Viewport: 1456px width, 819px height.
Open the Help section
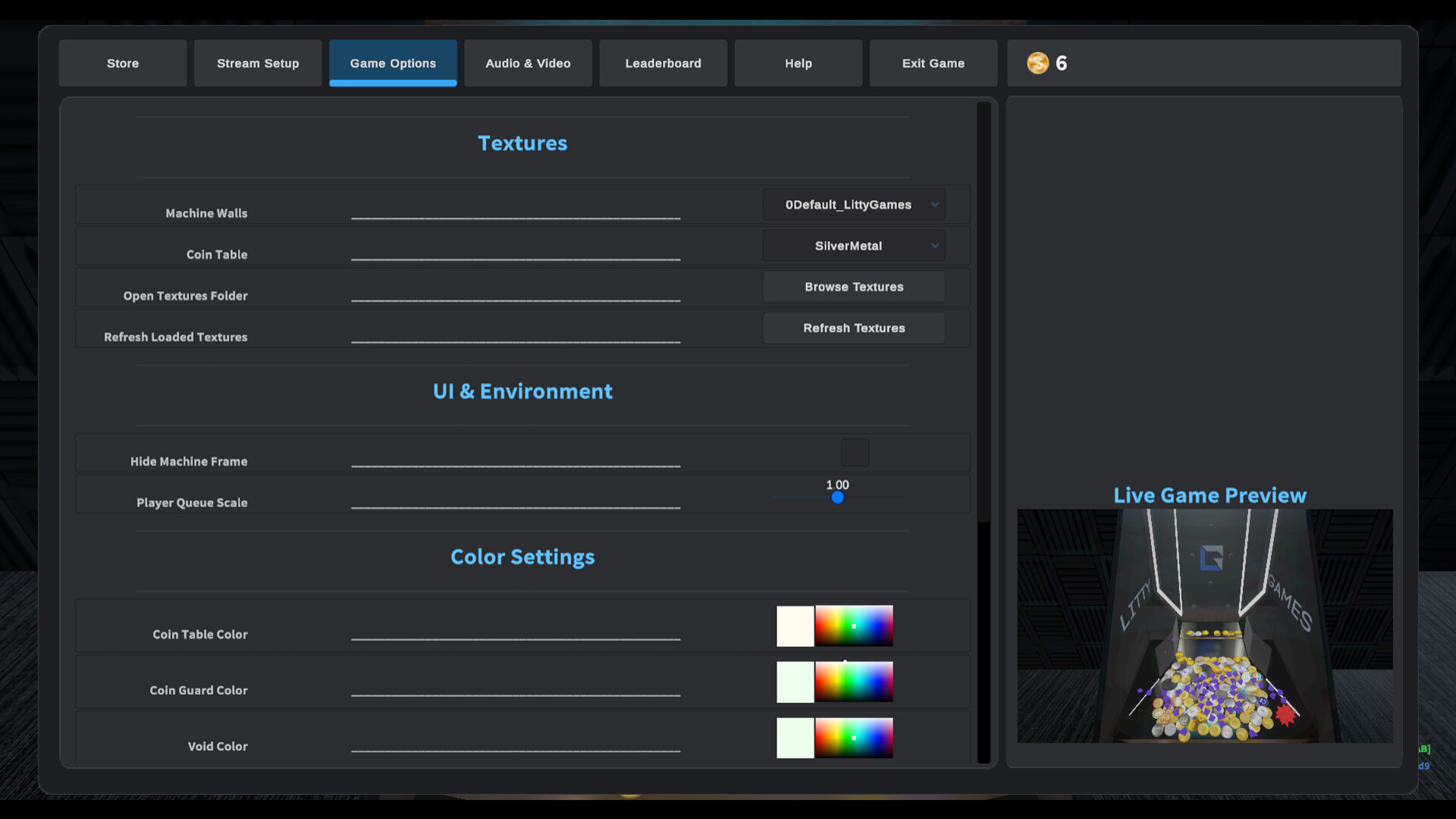coord(798,63)
